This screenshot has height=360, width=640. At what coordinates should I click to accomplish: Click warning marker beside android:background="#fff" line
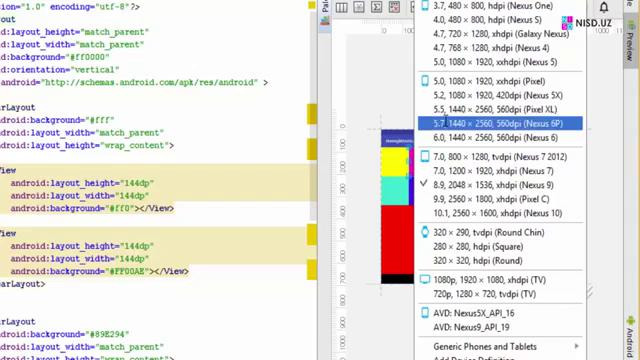[312, 114]
